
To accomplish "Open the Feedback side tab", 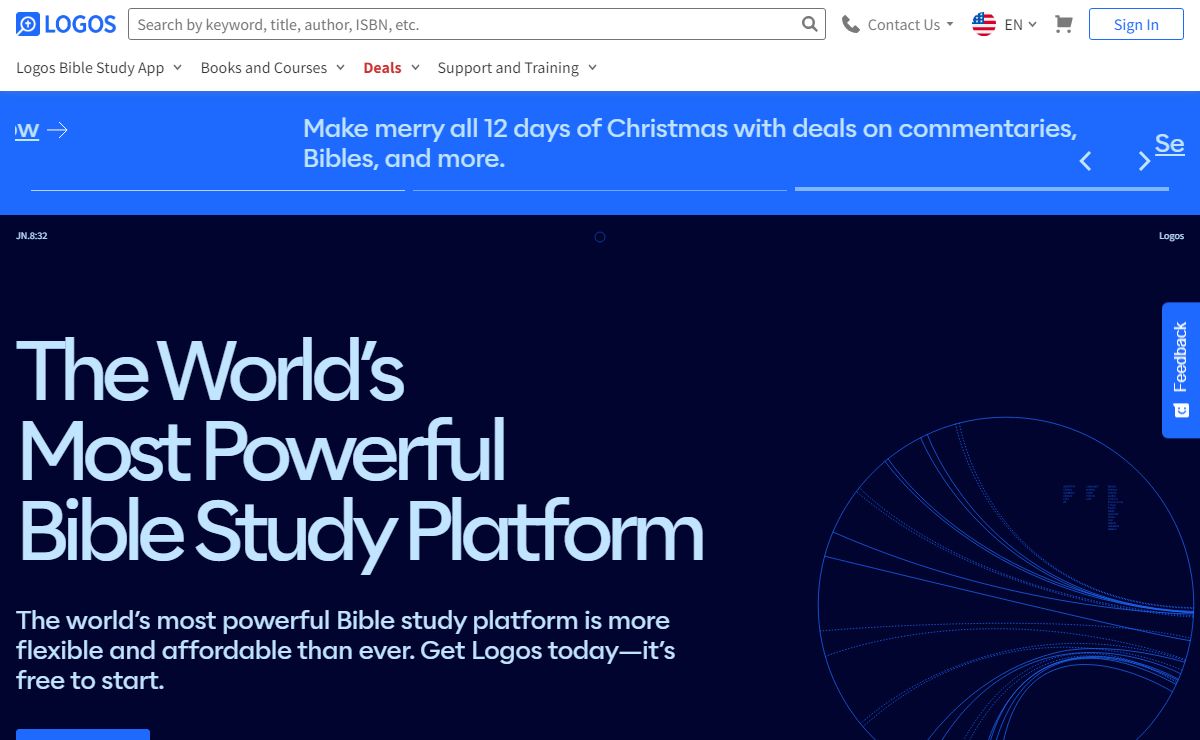I will (x=1181, y=370).
